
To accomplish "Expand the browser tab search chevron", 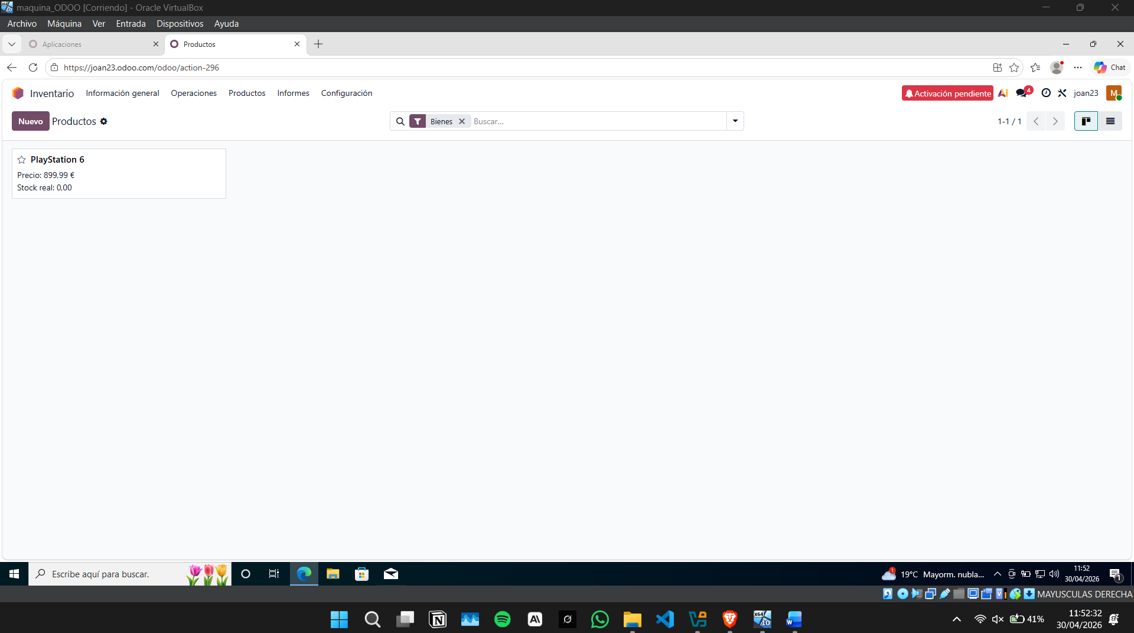I will click(12, 44).
